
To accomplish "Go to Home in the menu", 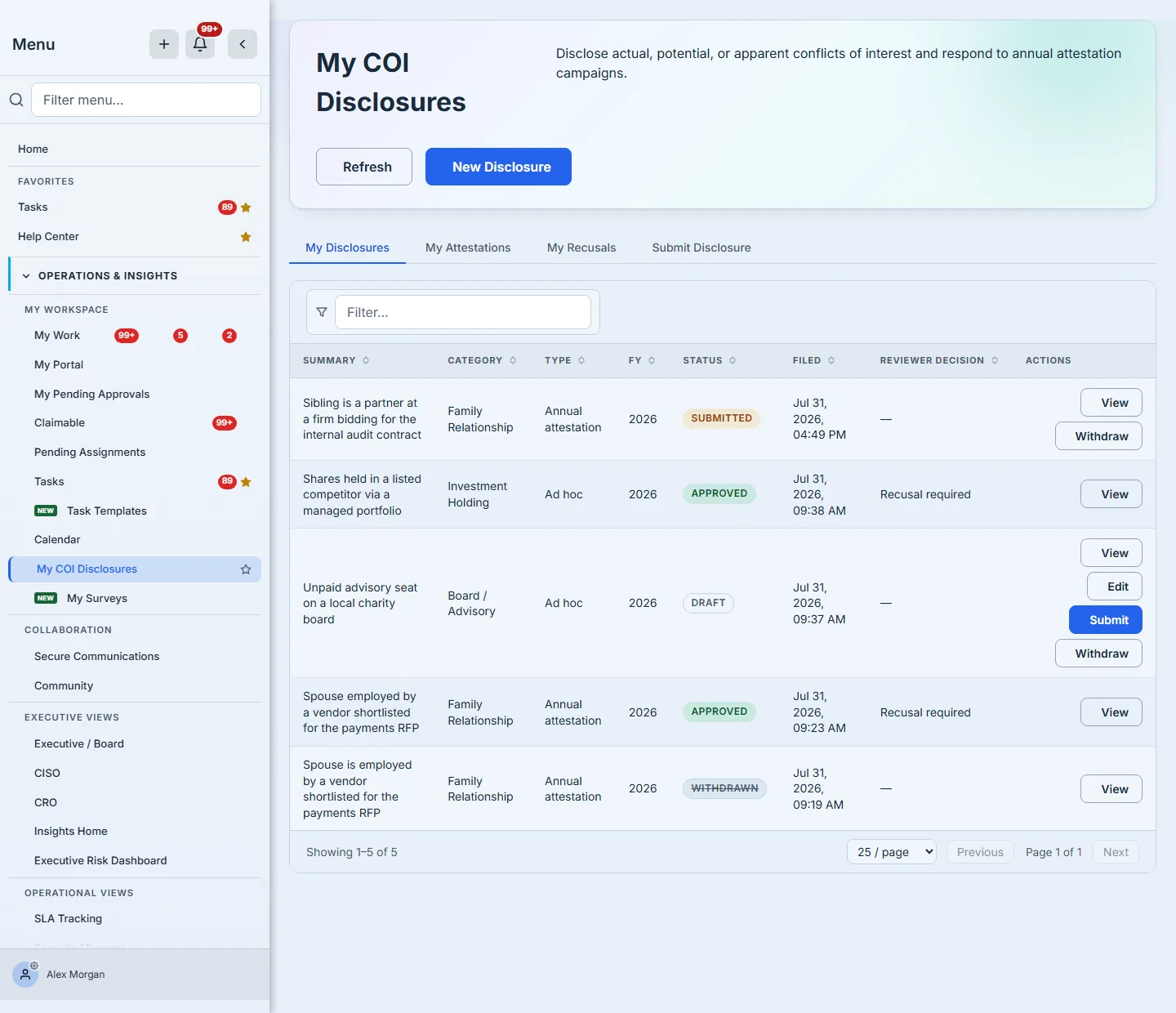I will click(x=135, y=149).
